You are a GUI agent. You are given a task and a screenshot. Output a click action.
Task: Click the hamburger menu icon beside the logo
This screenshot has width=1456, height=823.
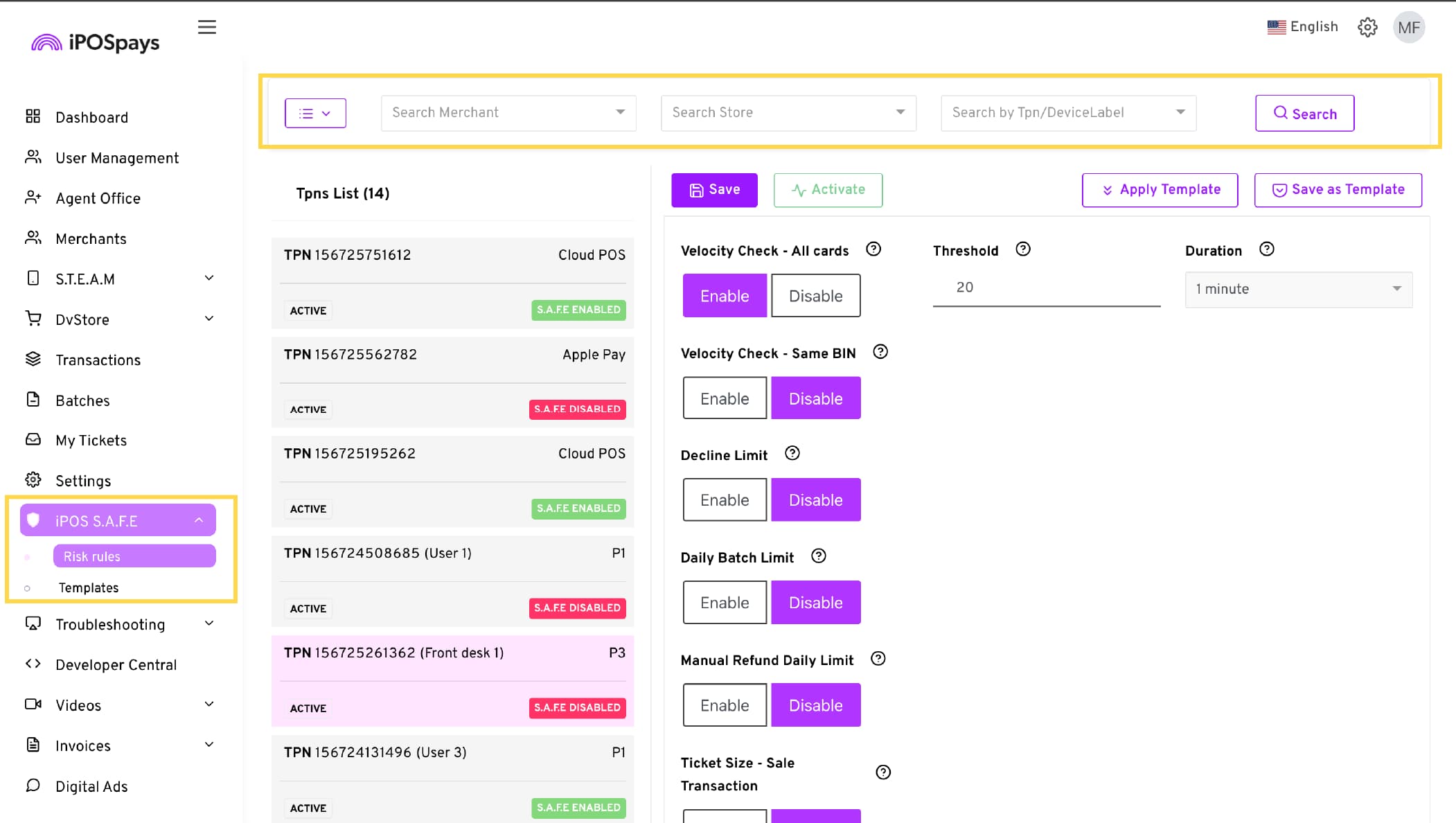206,27
